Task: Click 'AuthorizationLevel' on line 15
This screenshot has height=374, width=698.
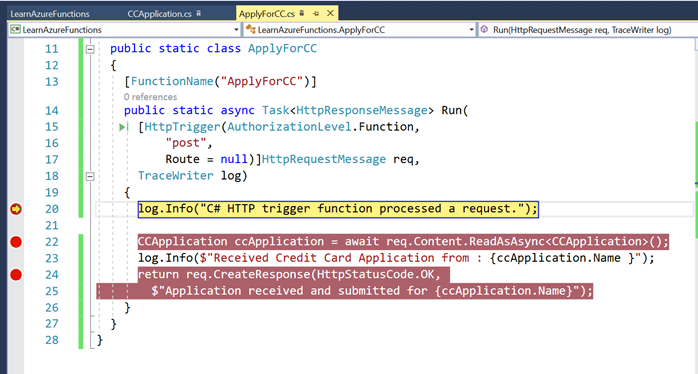Action: tap(289, 127)
